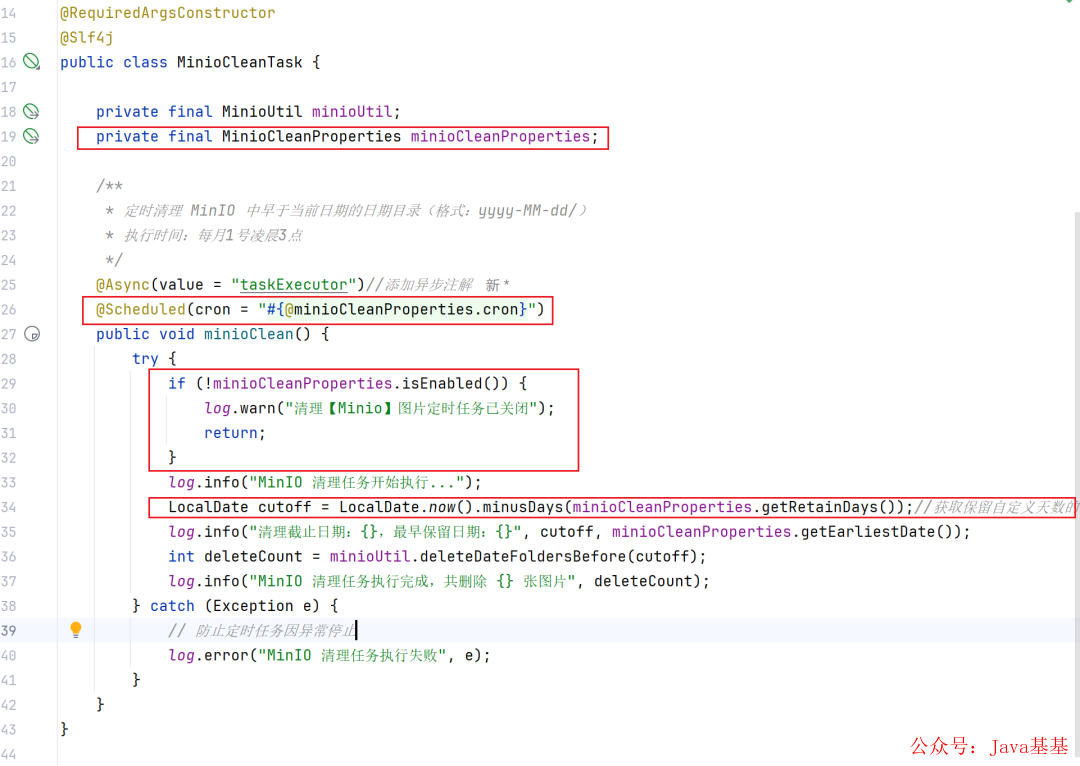Click the catch keyword
Image resolution: width=1080 pixels, height=766 pixels.
pos(172,606)
